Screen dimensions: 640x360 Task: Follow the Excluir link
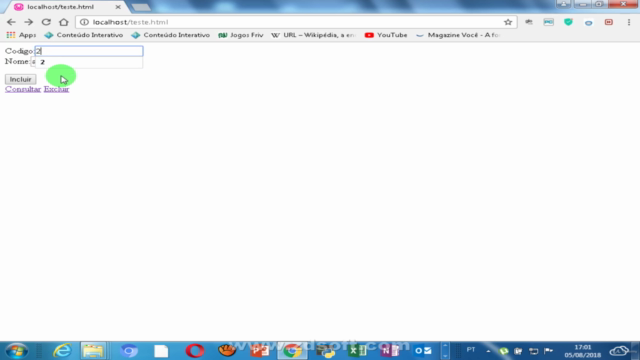pos(56,89)
